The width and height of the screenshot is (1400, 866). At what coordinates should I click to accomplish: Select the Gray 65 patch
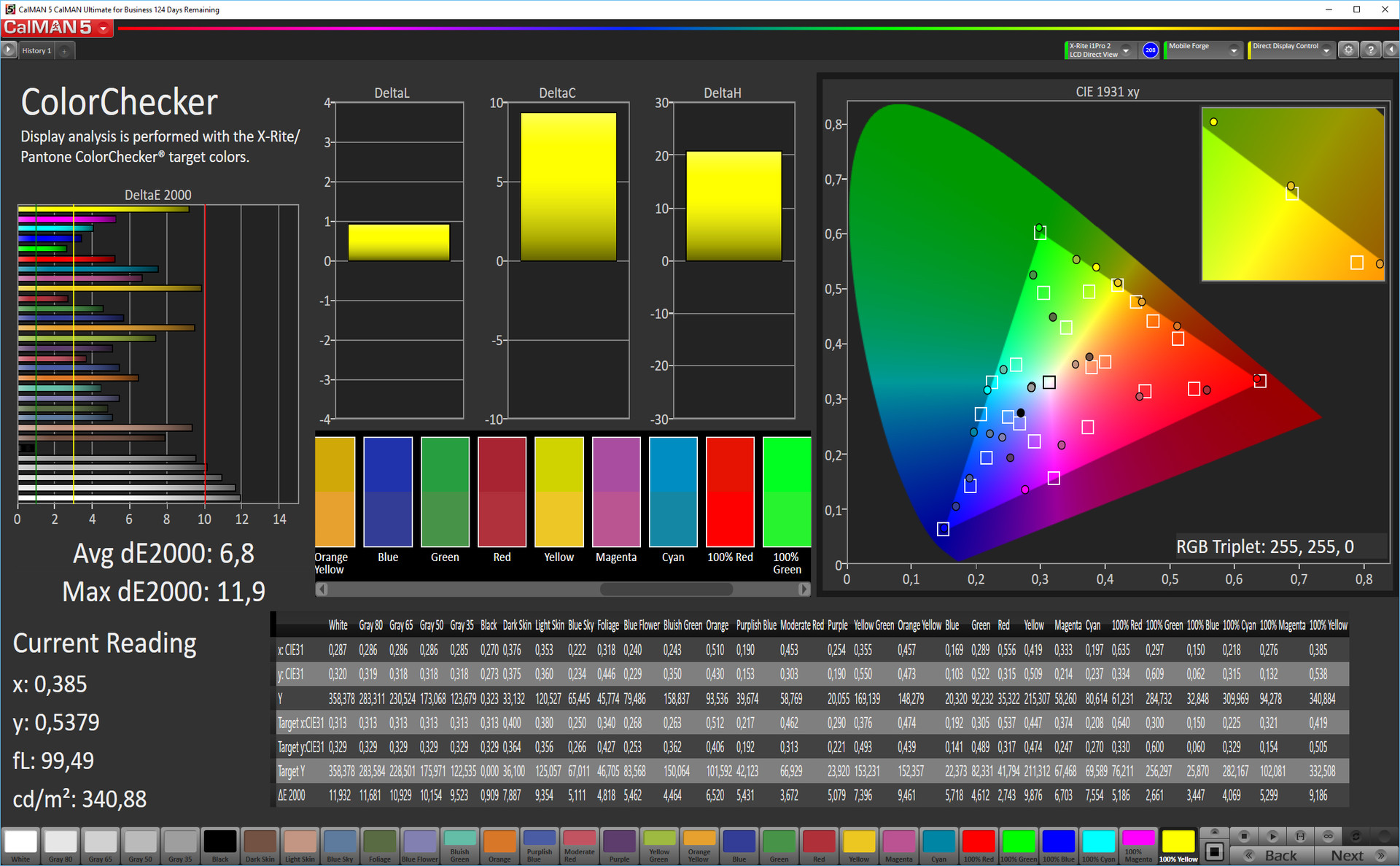click(101, 846)
